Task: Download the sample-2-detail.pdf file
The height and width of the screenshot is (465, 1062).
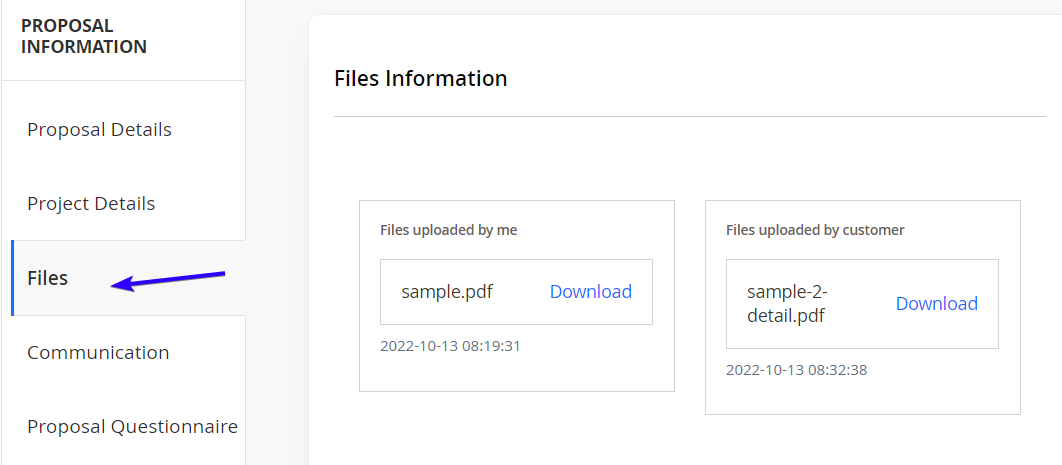Action: pos(937,304)
